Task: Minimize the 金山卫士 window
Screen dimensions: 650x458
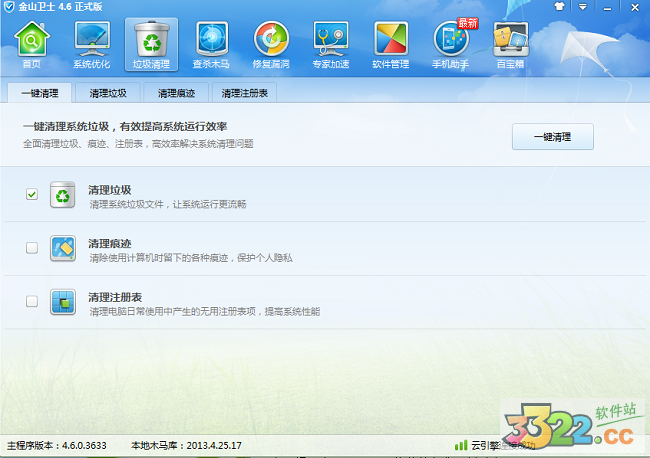Action: [x=607, y=7]
